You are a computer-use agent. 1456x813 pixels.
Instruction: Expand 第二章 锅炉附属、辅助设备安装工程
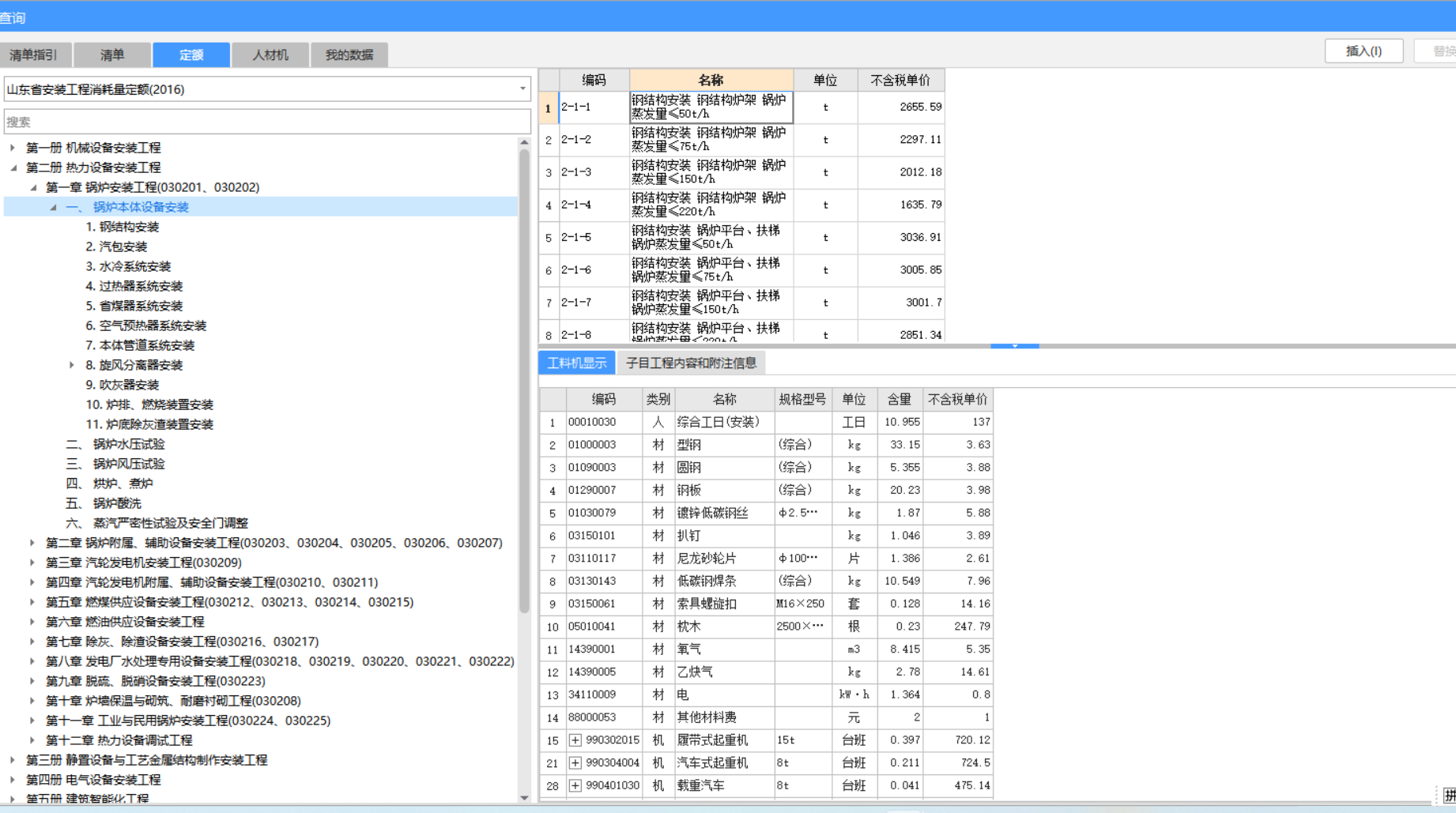click(32, 543)
